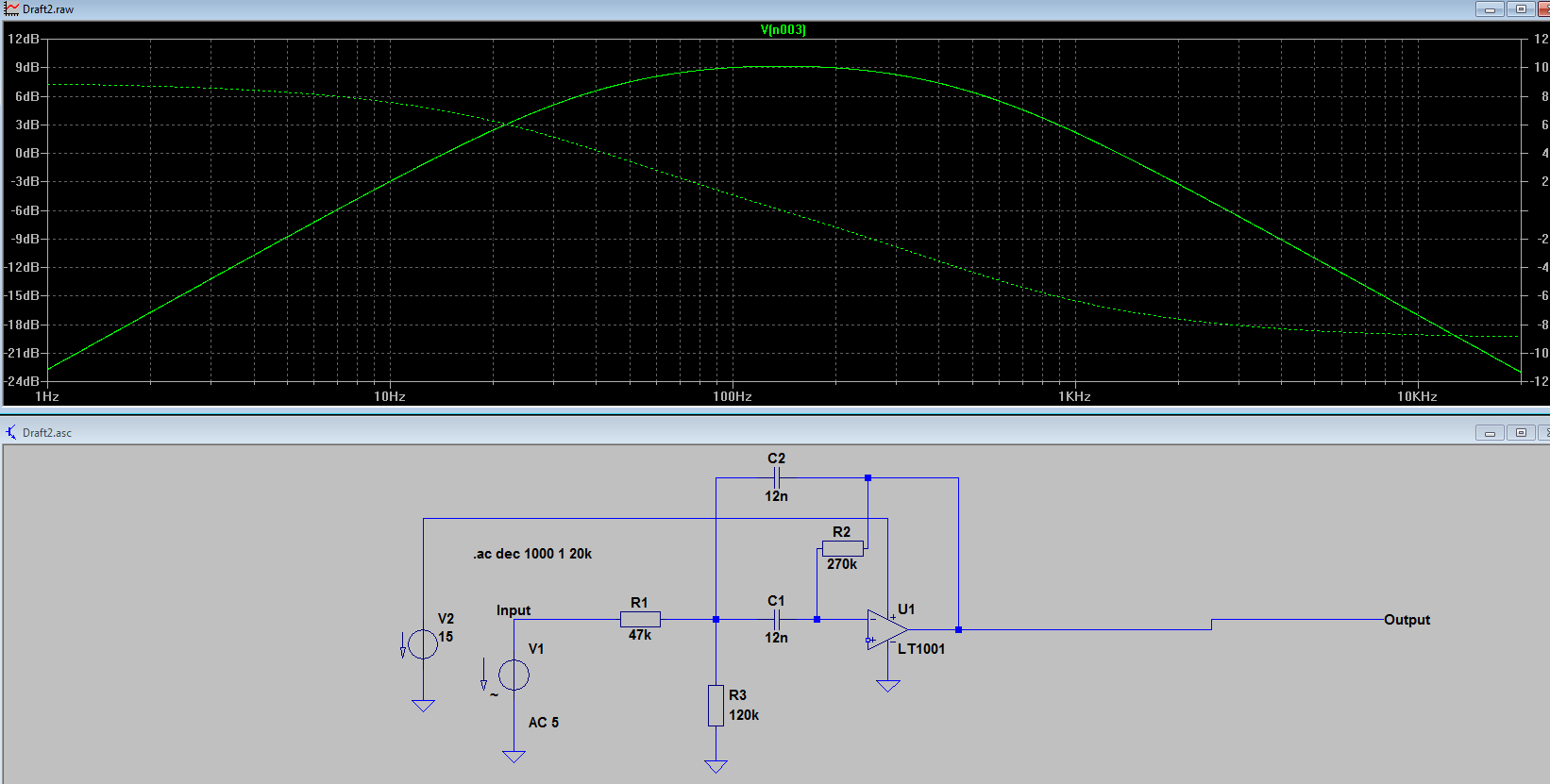
Task: Click the -12dB label on left axis
Action: click(23, 267)
